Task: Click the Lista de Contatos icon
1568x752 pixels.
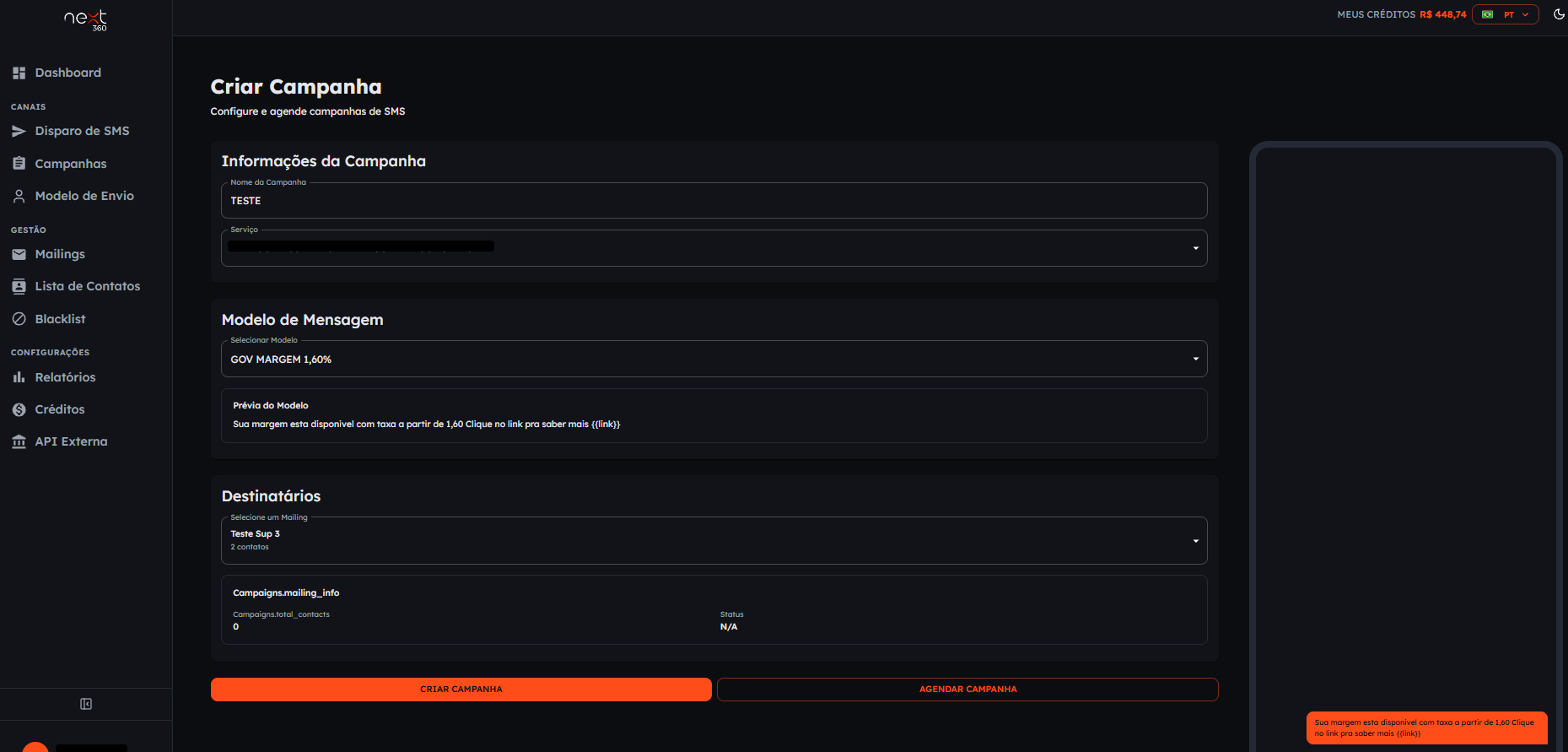Action: [19, 286]
